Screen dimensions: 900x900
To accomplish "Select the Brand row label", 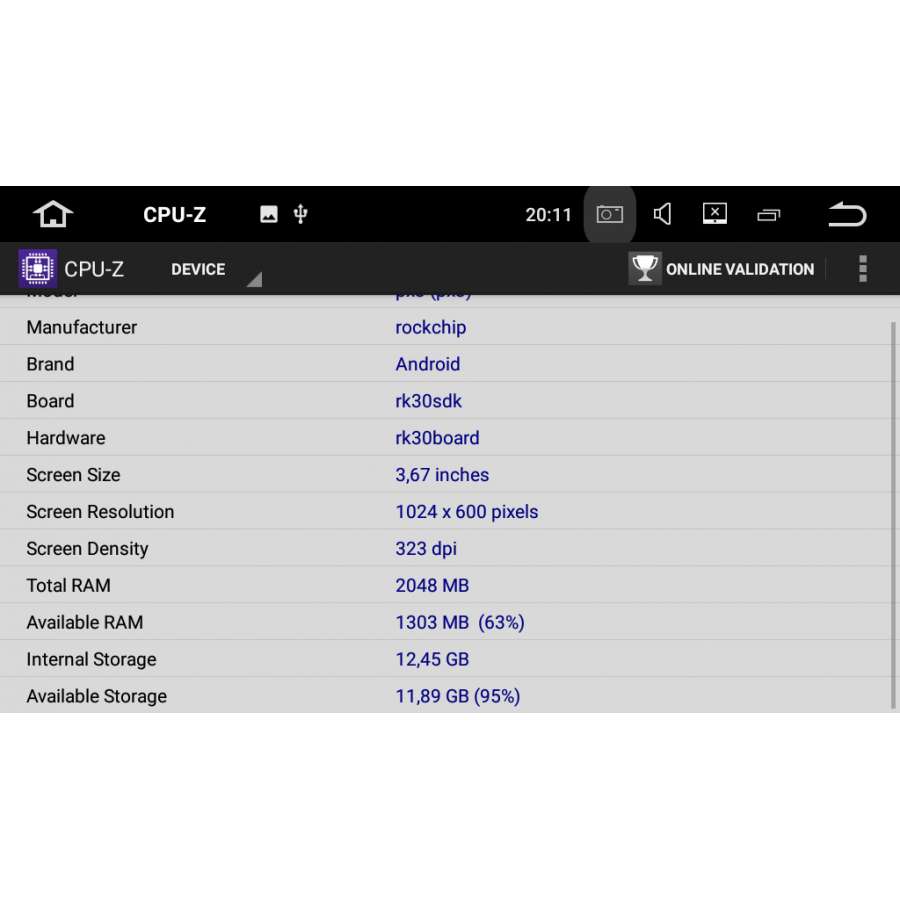I will point(50,364).
